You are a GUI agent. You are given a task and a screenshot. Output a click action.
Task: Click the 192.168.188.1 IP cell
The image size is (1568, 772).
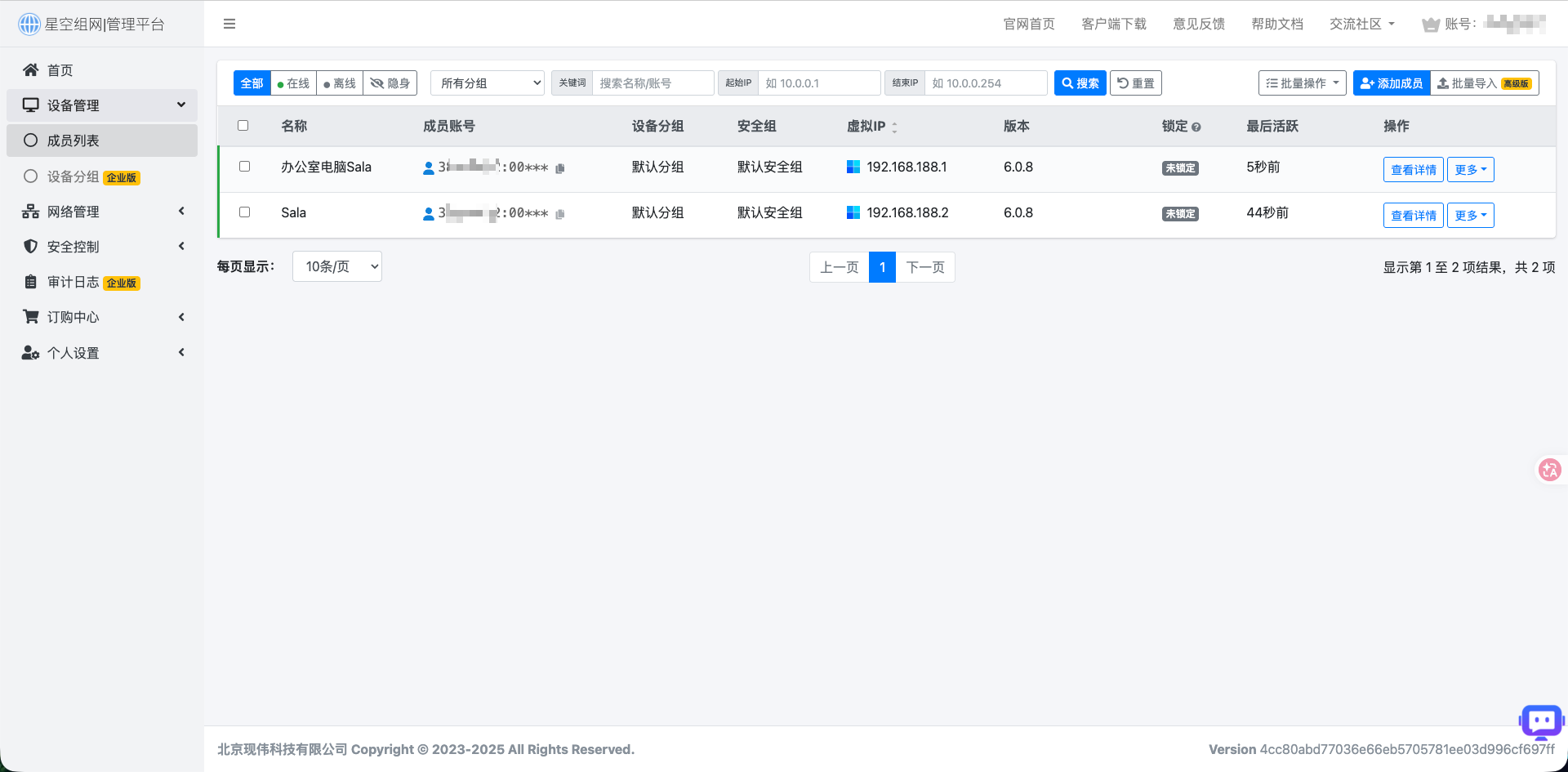tap(906, 167)
